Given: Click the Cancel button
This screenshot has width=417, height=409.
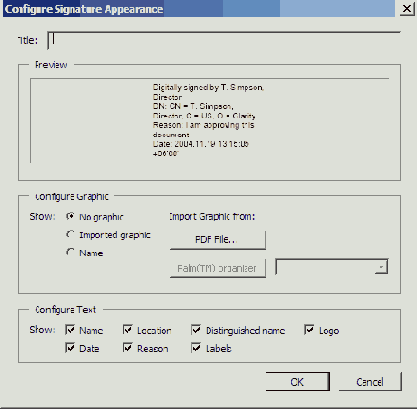Looking at the screenshot, I should click(x=370, y=382).
